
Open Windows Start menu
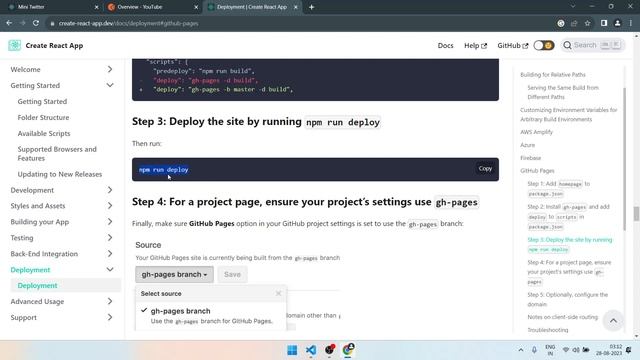tap(292, 350)
